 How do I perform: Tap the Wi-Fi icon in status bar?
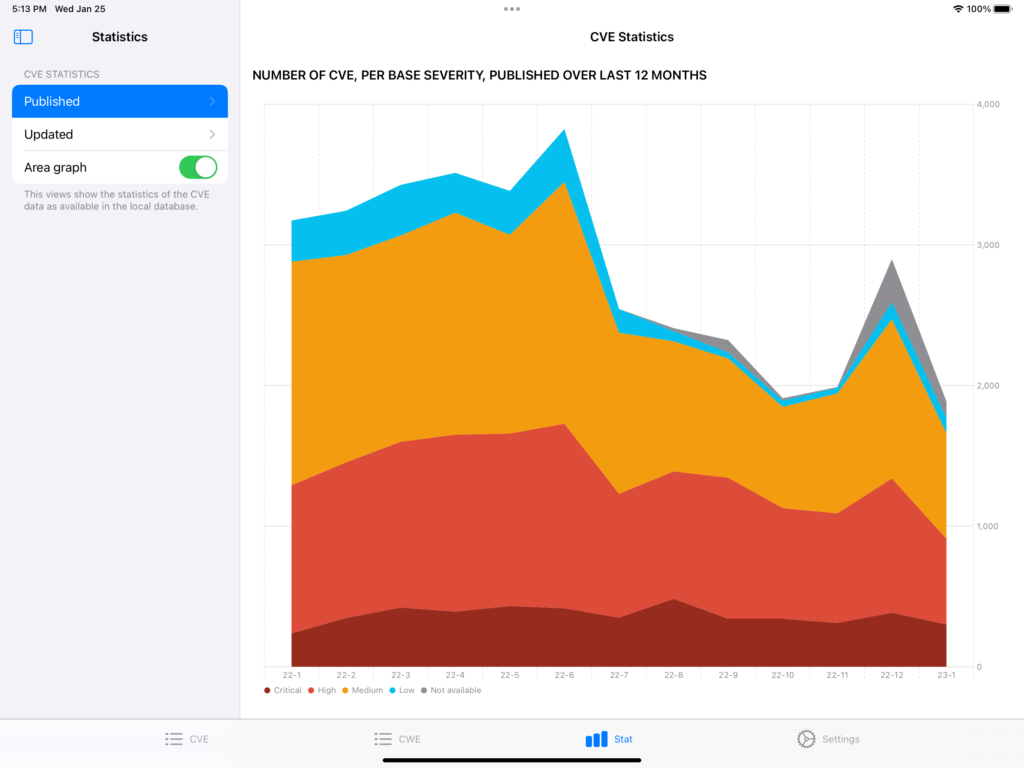(958, 9)
